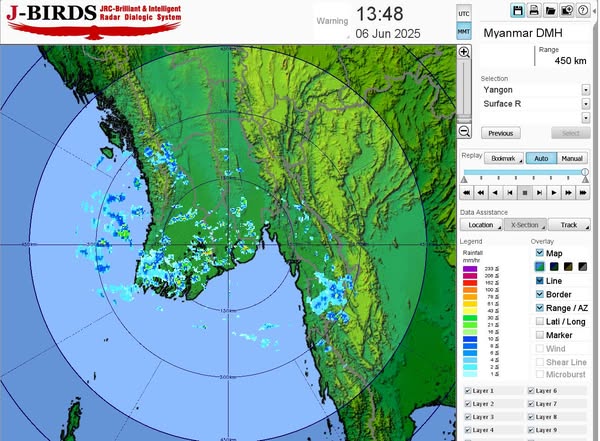The height and width of the screenshot is (441, 600).
Task: Open the help question mark icon
Action: tap(583, 10)
